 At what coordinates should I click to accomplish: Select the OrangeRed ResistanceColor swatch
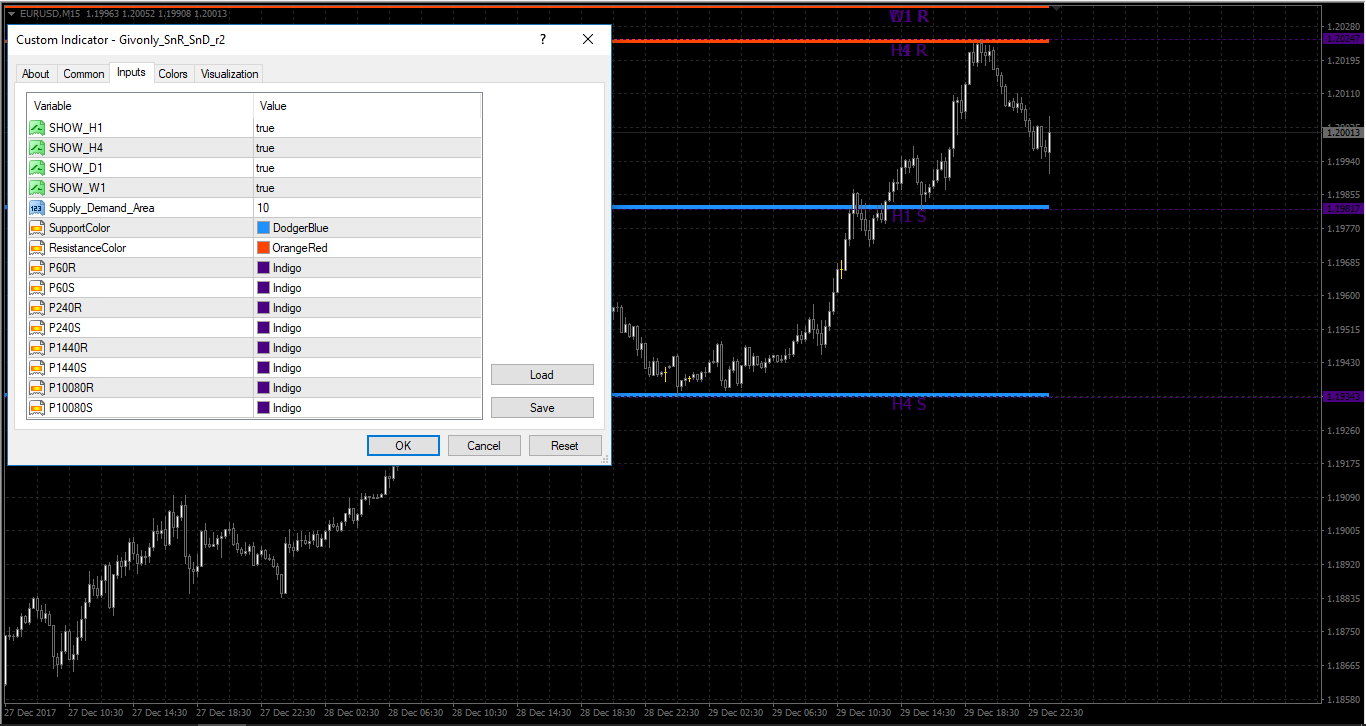[x=264, y=248]
